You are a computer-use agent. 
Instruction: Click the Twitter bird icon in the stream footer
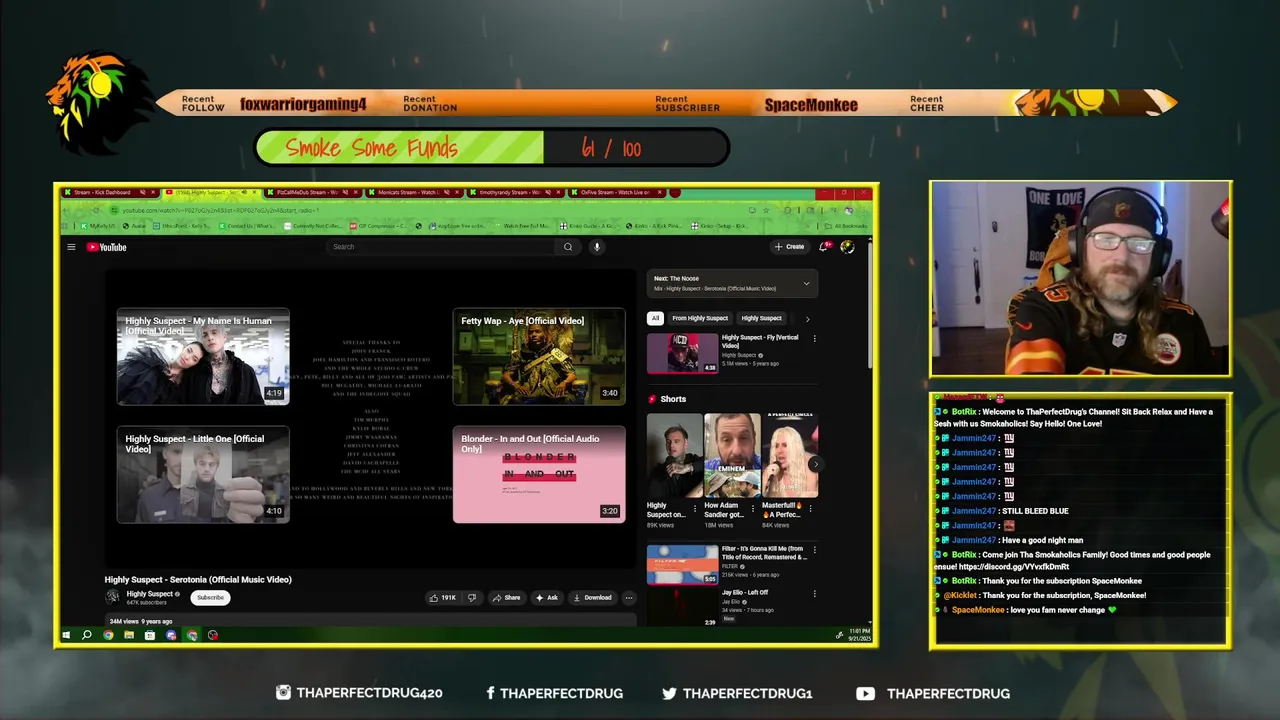coord(669,693)
